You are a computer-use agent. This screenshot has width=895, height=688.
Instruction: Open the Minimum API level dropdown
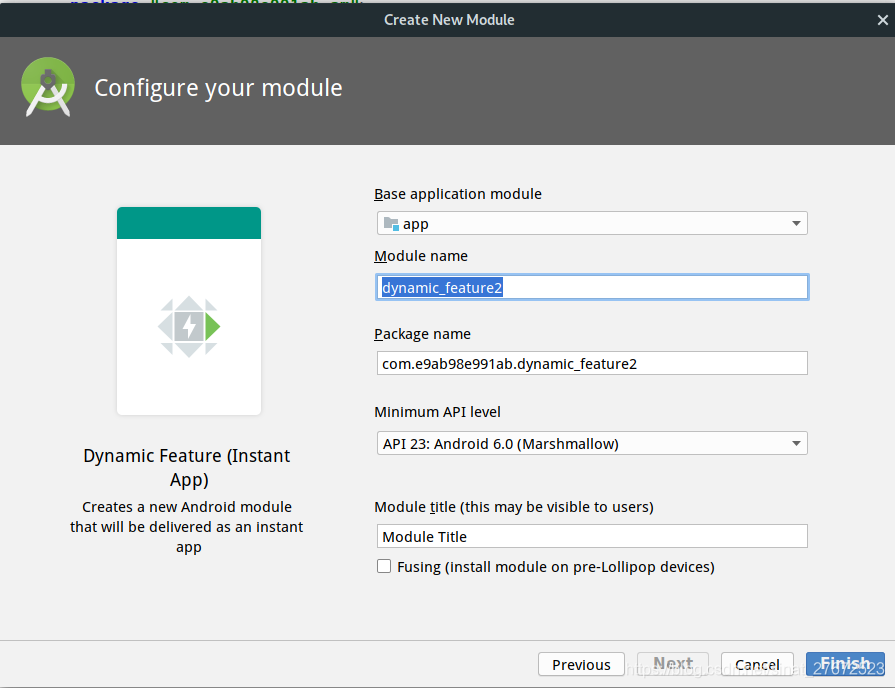click(592, 443)
